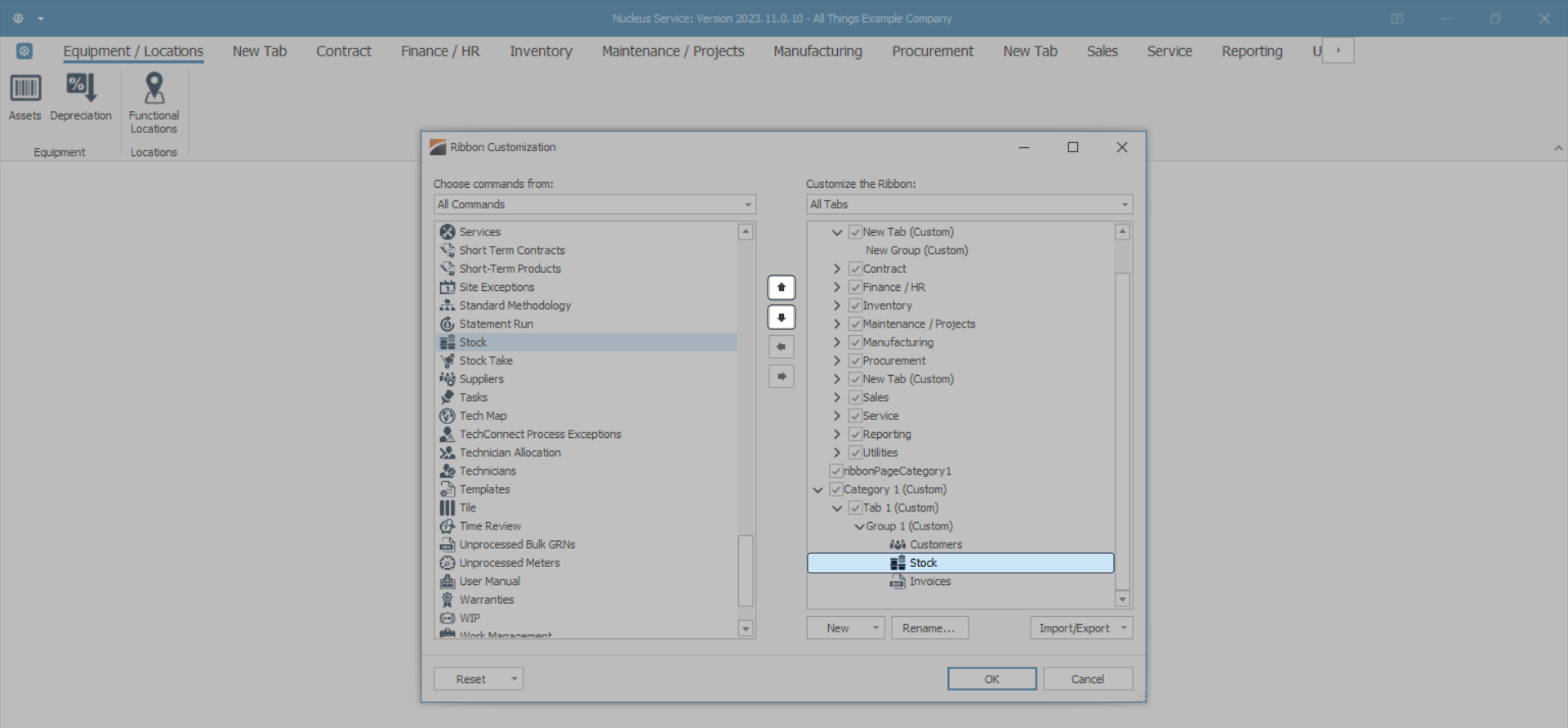The height and width of the screenshot is (728, 1568).
Task: Click the Tasks icon in commands list
Action: coord(448,397)
